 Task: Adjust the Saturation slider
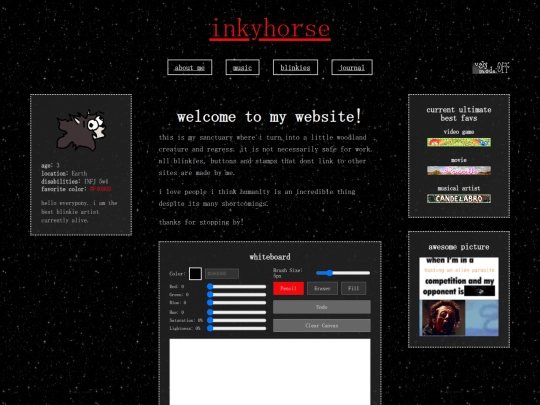[237, 320]
